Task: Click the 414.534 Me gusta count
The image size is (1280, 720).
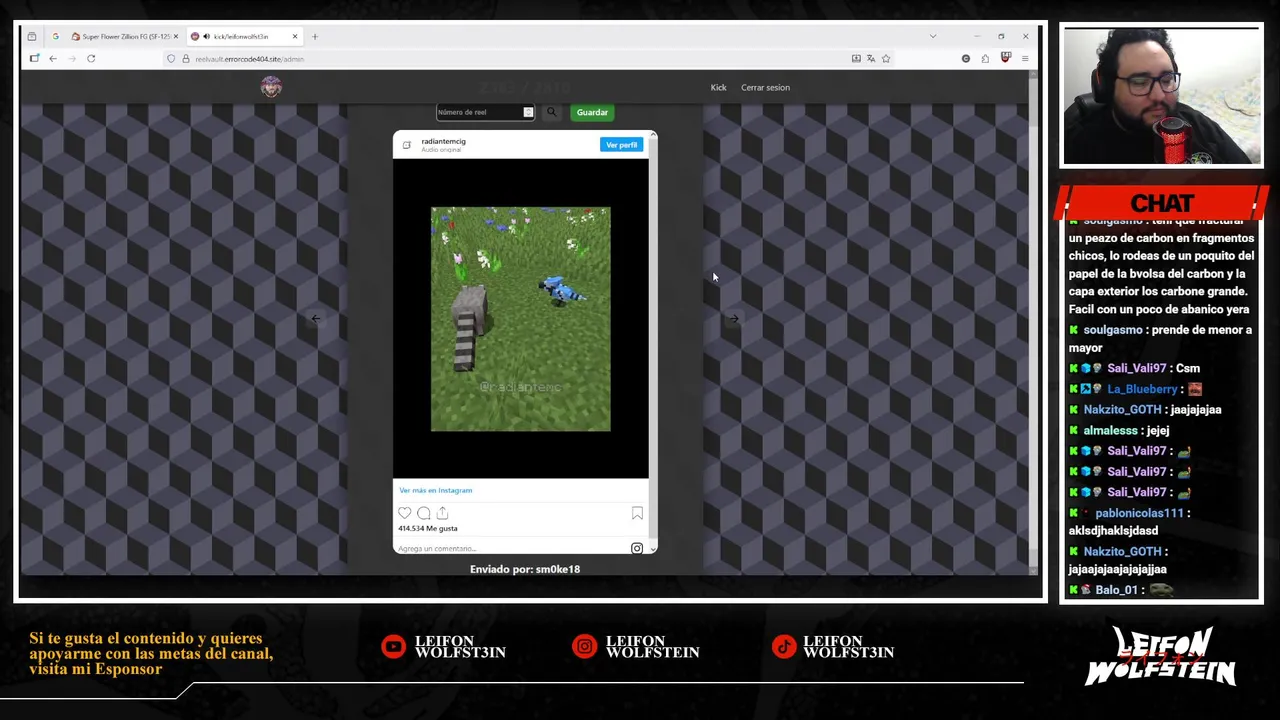Action: 427,528
